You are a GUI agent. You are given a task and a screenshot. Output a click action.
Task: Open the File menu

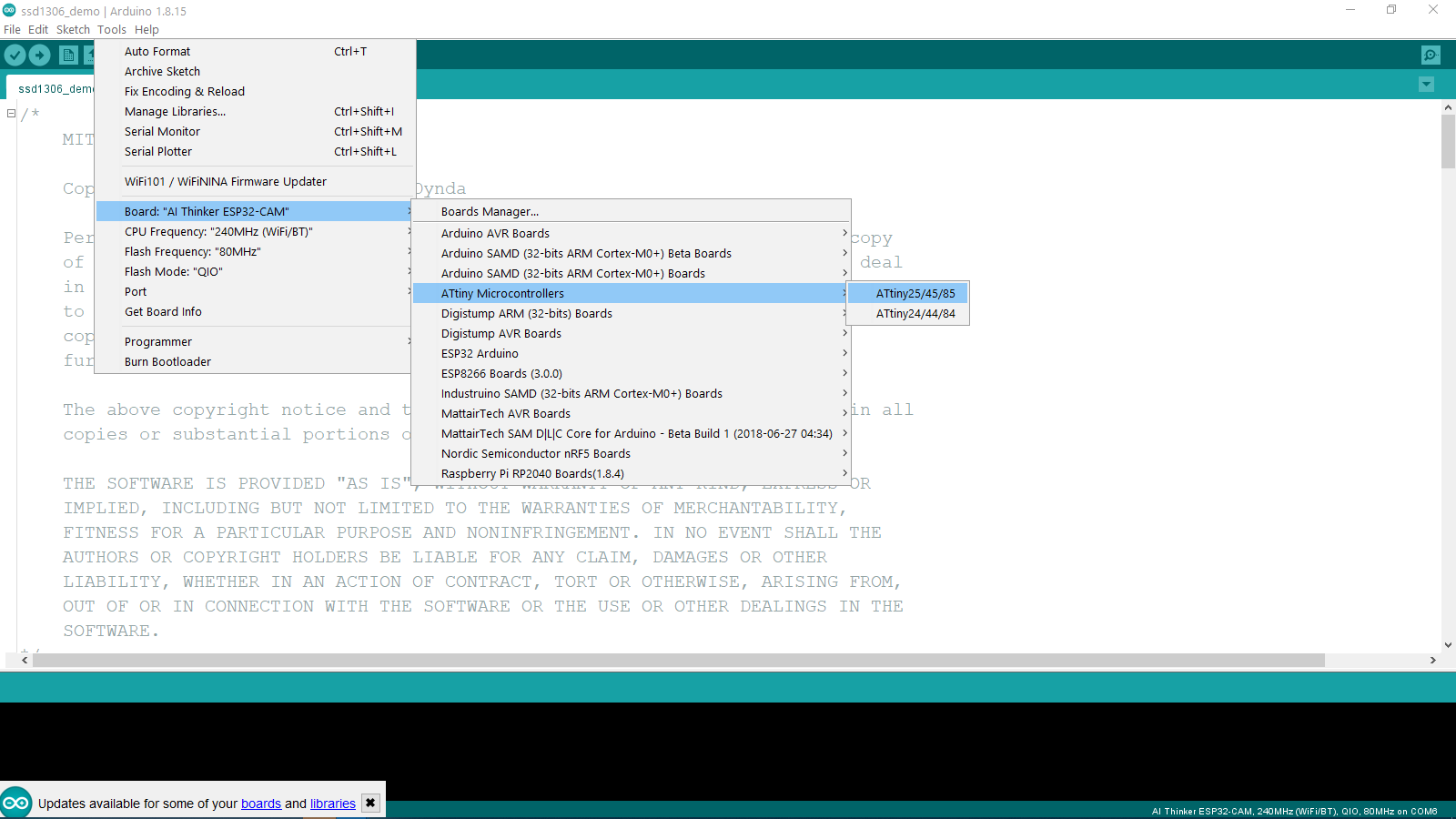tap(12, 29)
